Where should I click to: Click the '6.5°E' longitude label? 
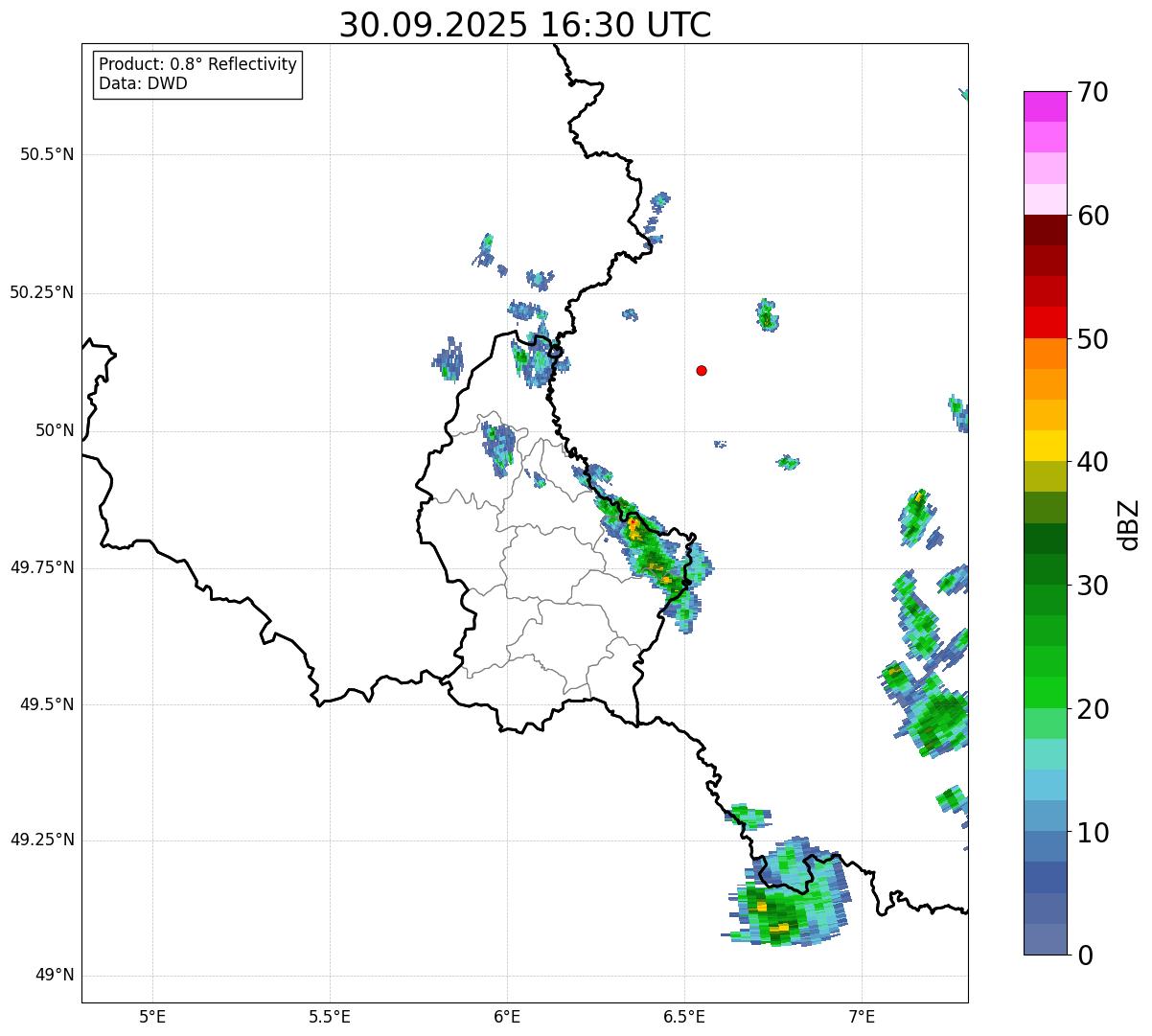[x=684, y=1017]
